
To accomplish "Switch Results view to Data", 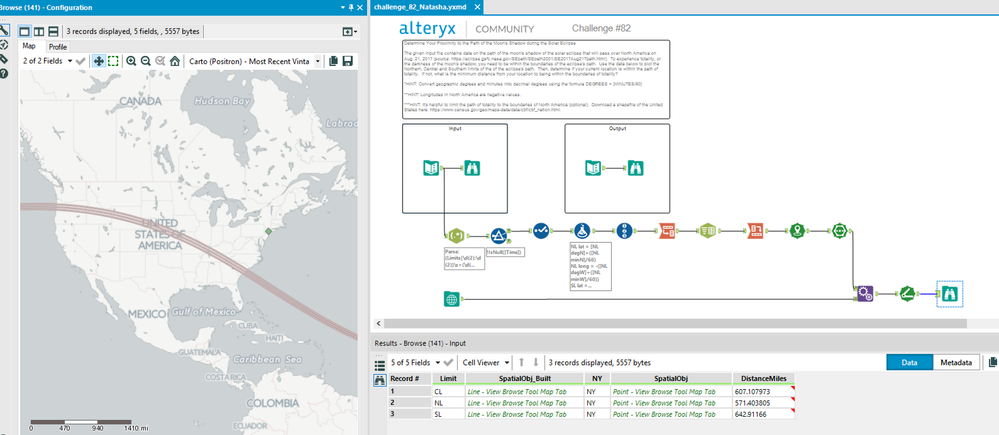I will (909, 362).
